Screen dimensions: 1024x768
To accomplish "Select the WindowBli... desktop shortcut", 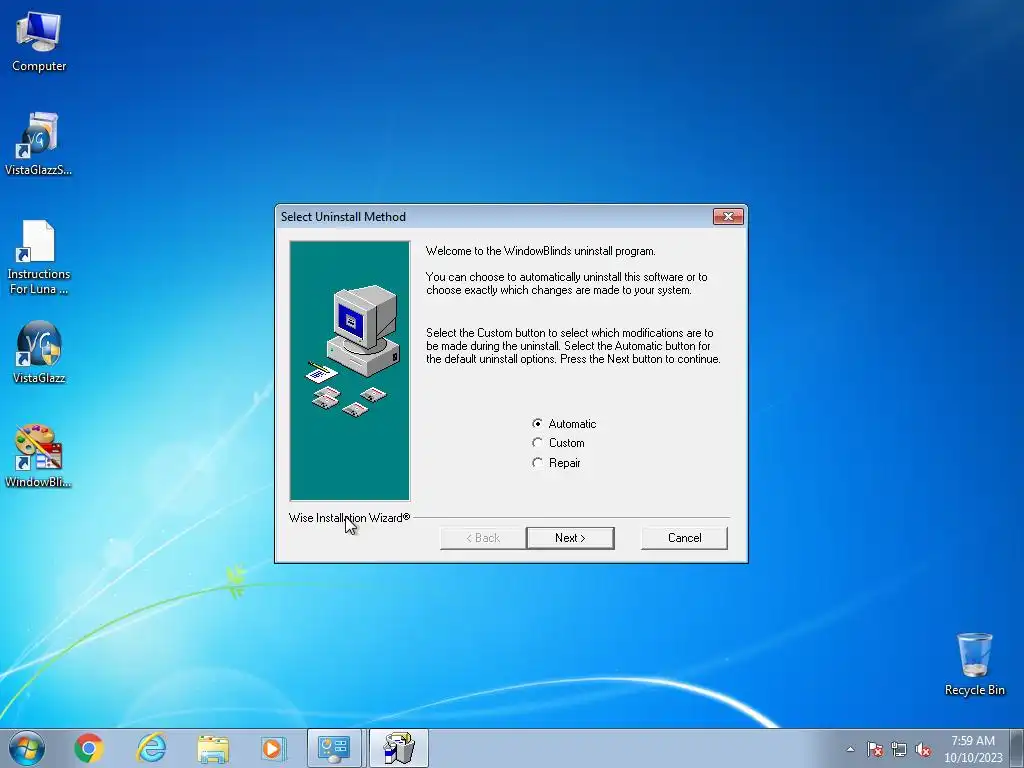I will click(x=39, y=456).
